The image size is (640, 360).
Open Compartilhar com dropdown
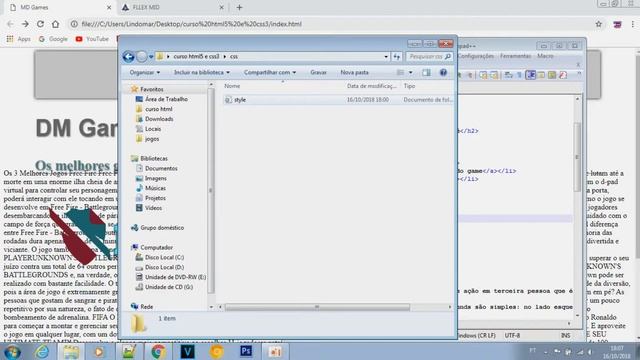click(270, 73)
